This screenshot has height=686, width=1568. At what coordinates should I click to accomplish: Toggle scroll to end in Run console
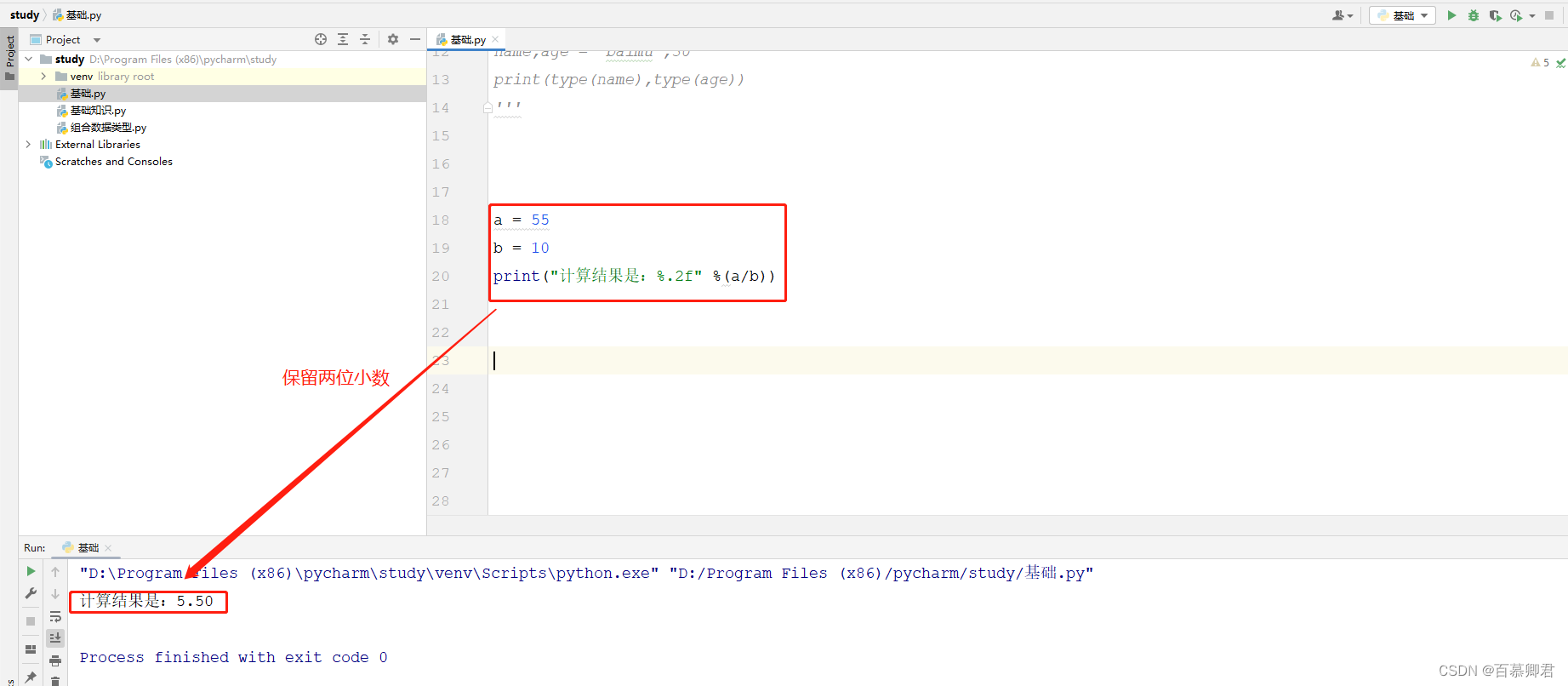pos(55,637)
